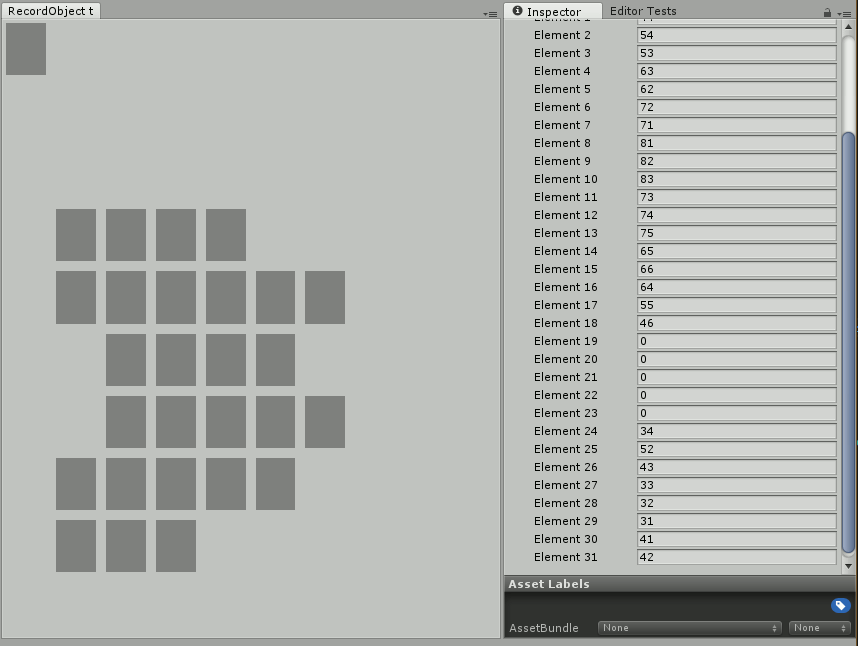Viewport: 858px width, 646px height.
Task: Edit the Element 14 value field
Action: pyautogui.click(x=737, y=252)
